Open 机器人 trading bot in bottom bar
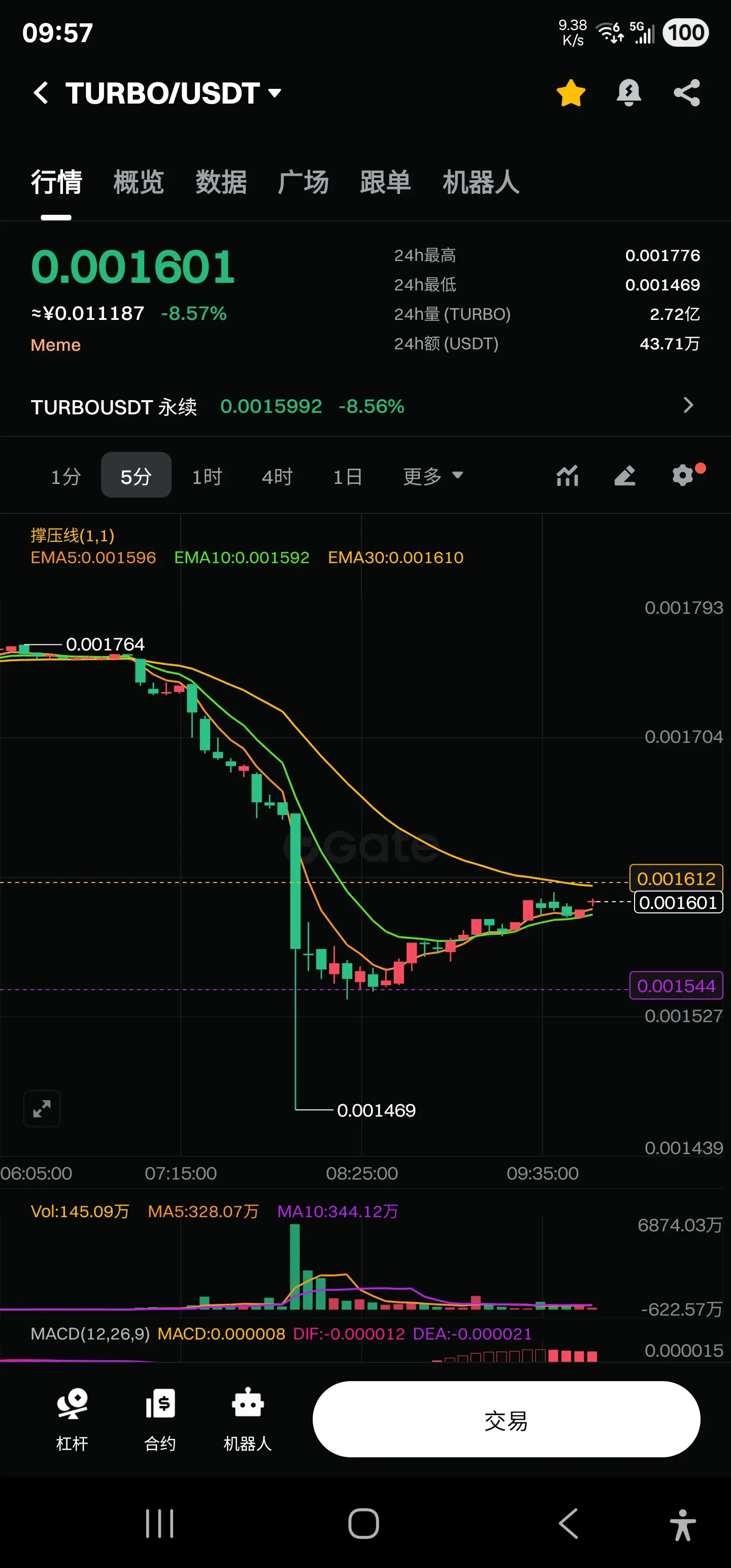731x1568 pixels. 248,1420
